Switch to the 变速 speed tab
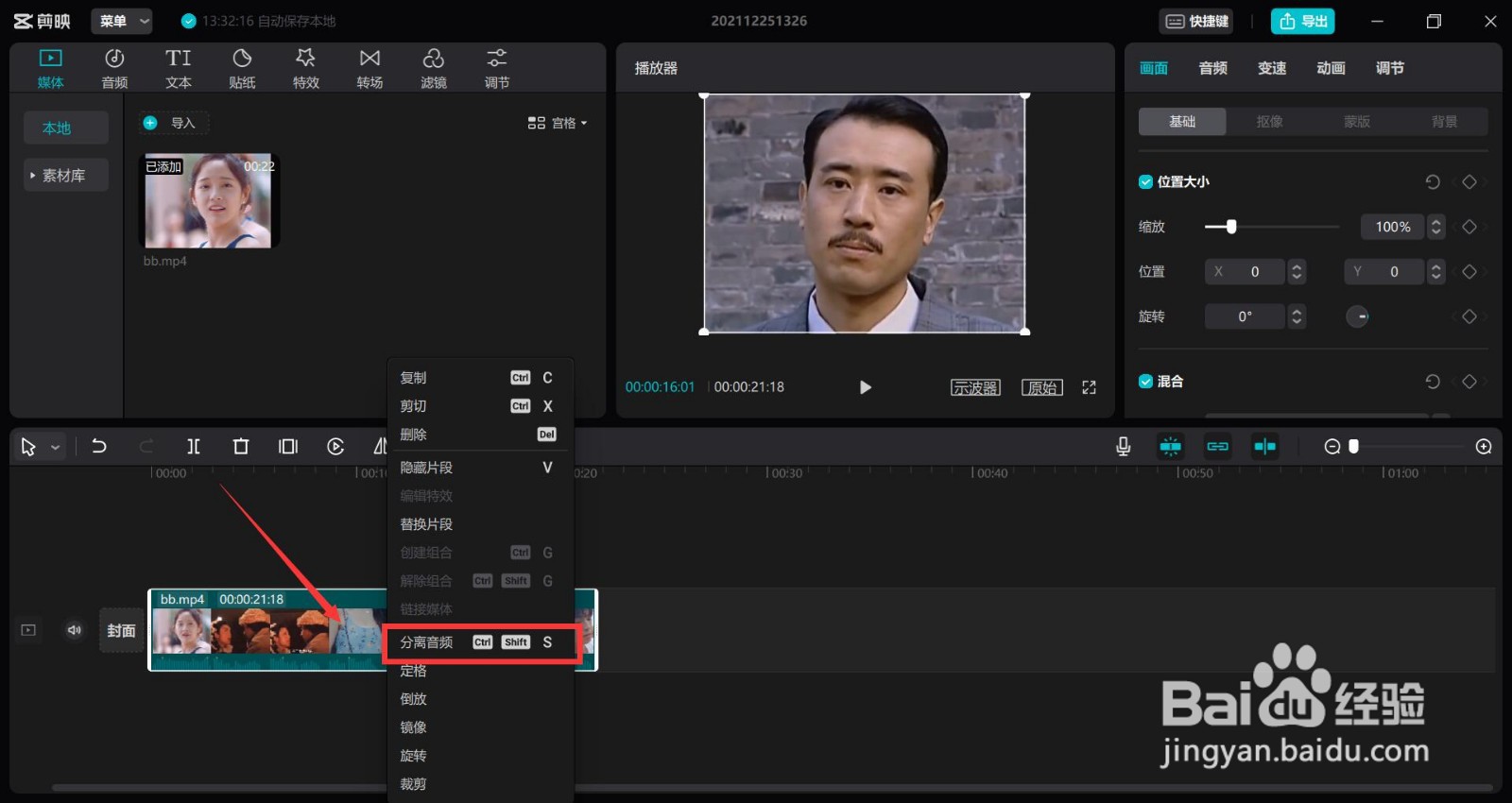Screen dimensions: 1512x803 pyautogui.click(x=1272, y=68)
